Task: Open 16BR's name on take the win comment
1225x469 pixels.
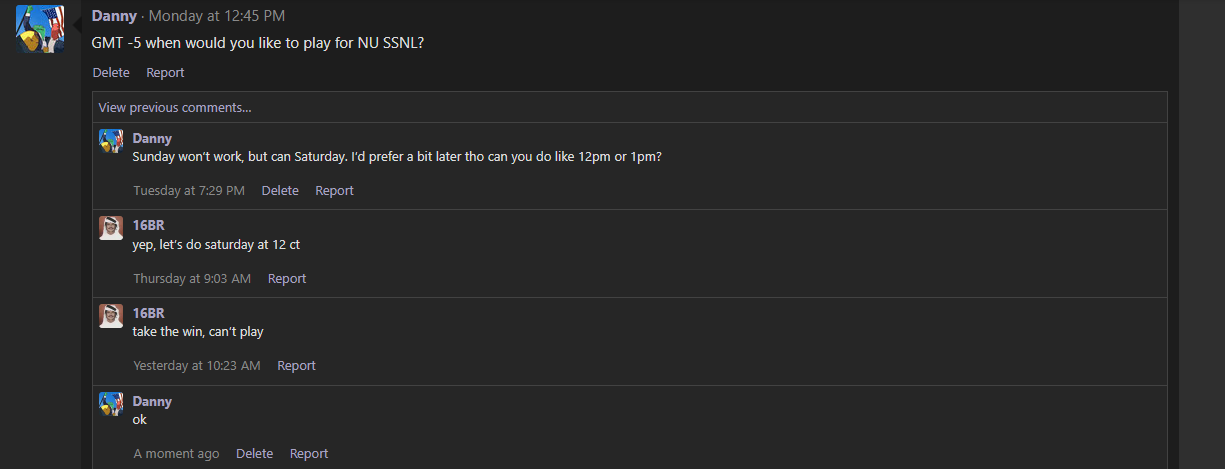Action: point(148,312)
